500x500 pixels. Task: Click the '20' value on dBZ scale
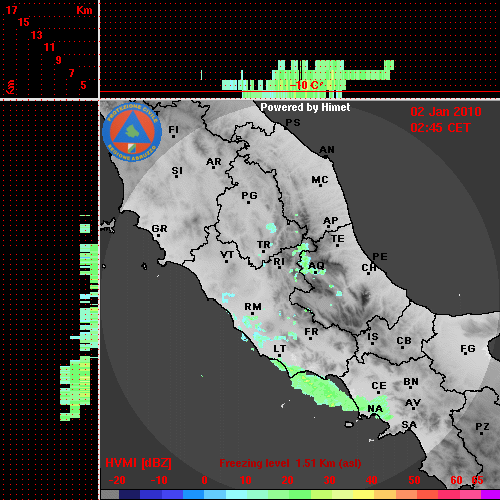pos(287,480)
